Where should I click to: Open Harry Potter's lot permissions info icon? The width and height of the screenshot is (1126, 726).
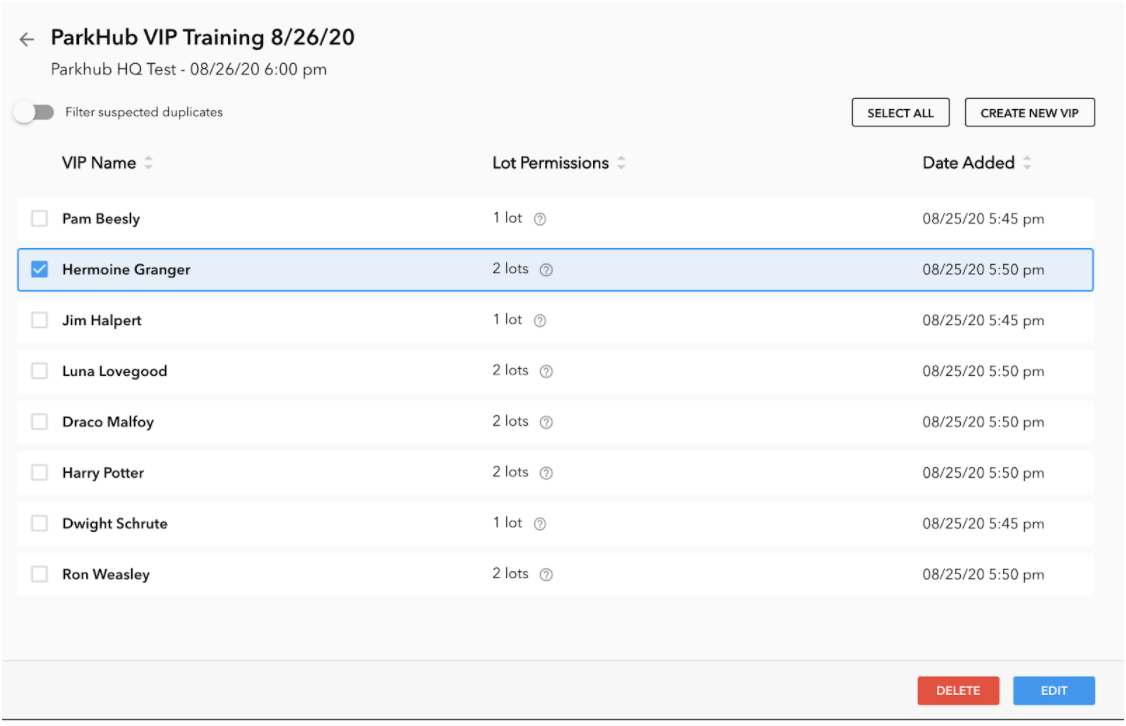coord(546,473)
